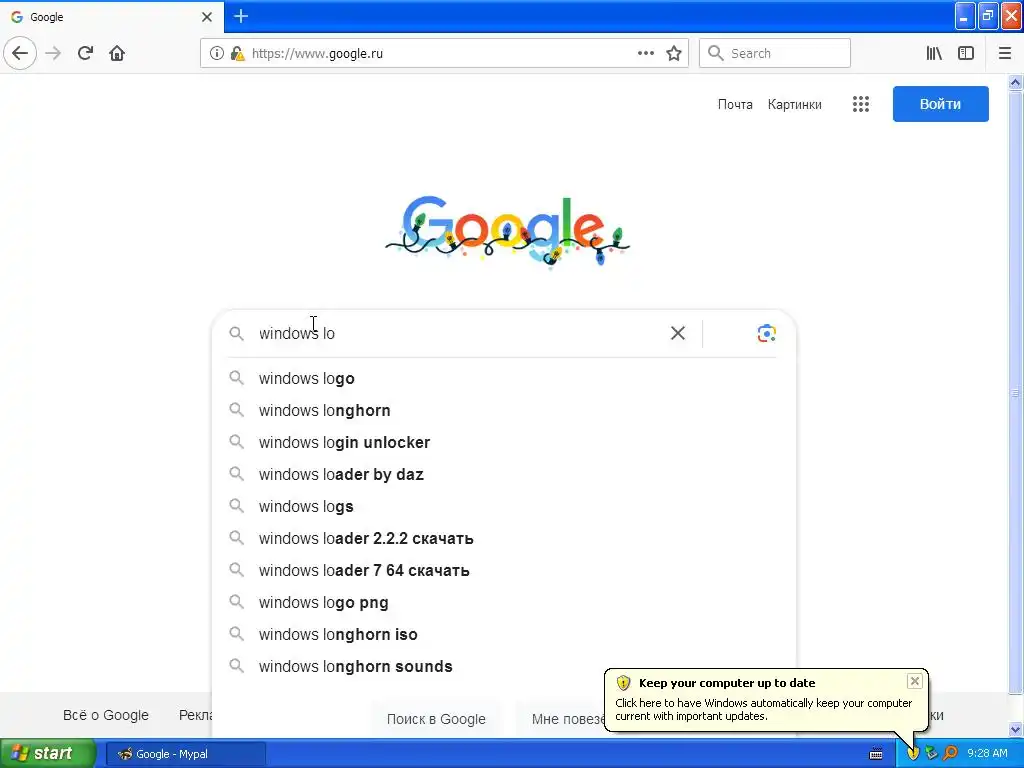Open page actions three-dot menu
Image resolution: width=1024 pixels, height=768 pixels.
click(x=645, y=53)
